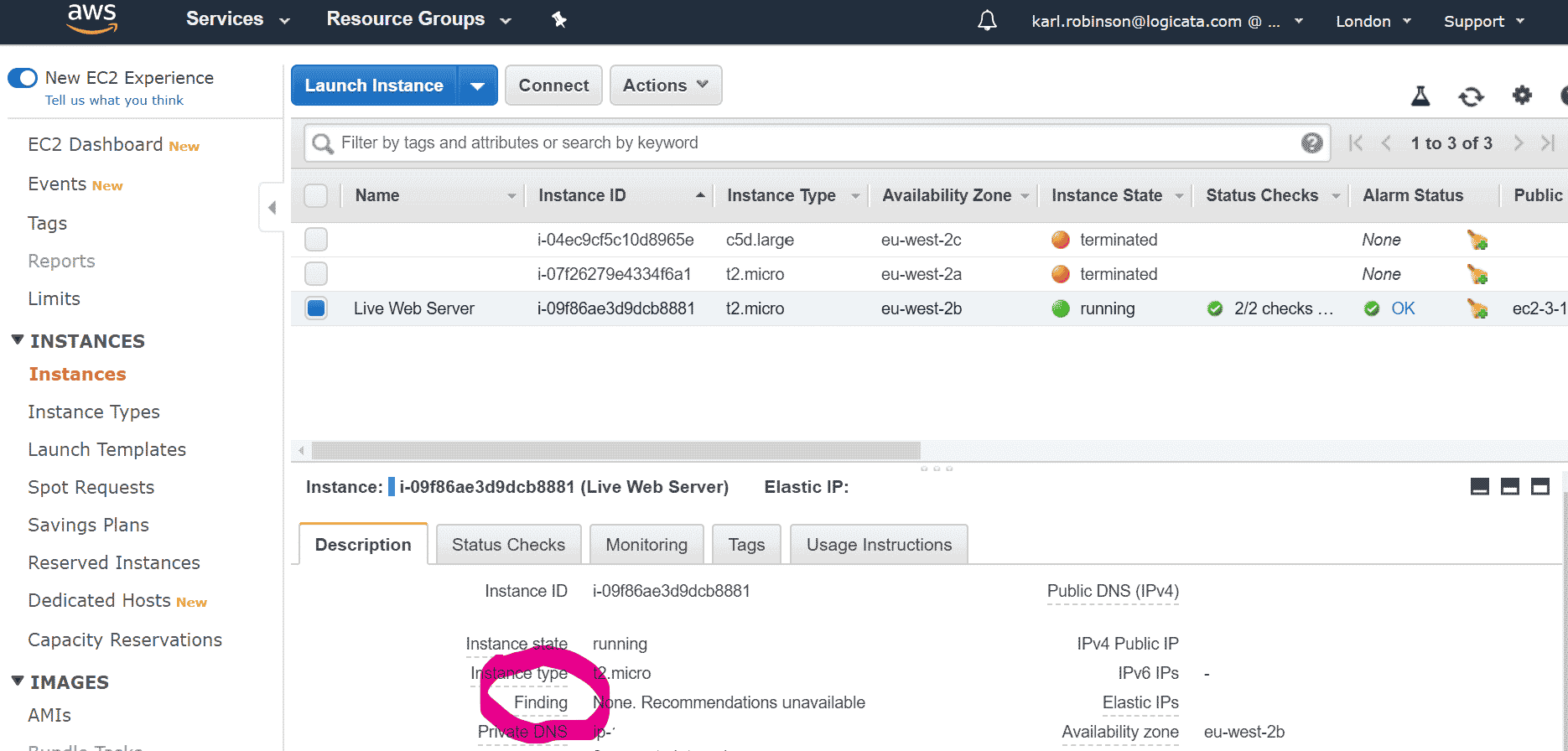Viewport: 1568px width, 751px height.
Task: Open the notifications bell
Action: [988, 20]
